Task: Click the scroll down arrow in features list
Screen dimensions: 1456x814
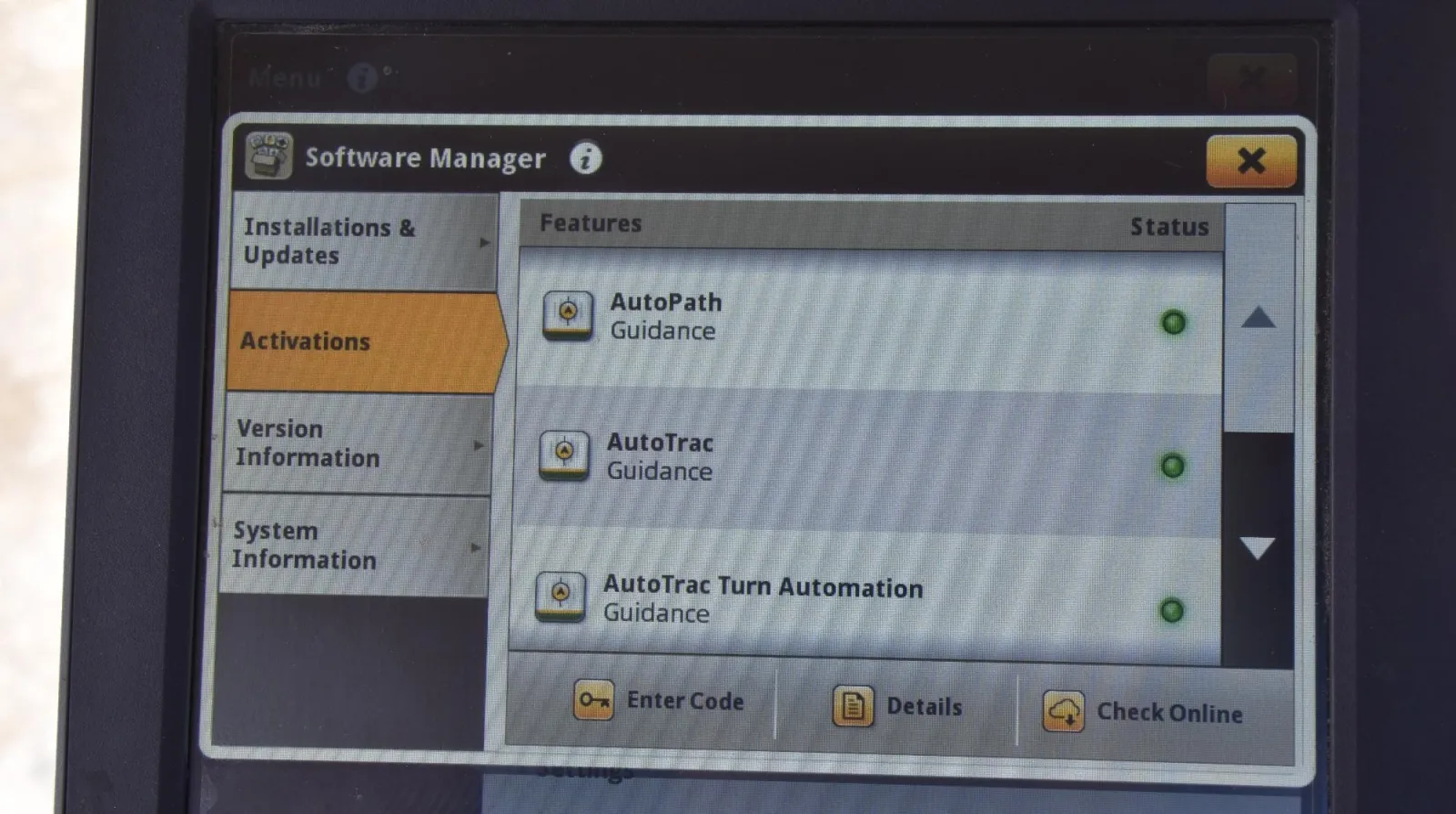Action: (1258, 548)
